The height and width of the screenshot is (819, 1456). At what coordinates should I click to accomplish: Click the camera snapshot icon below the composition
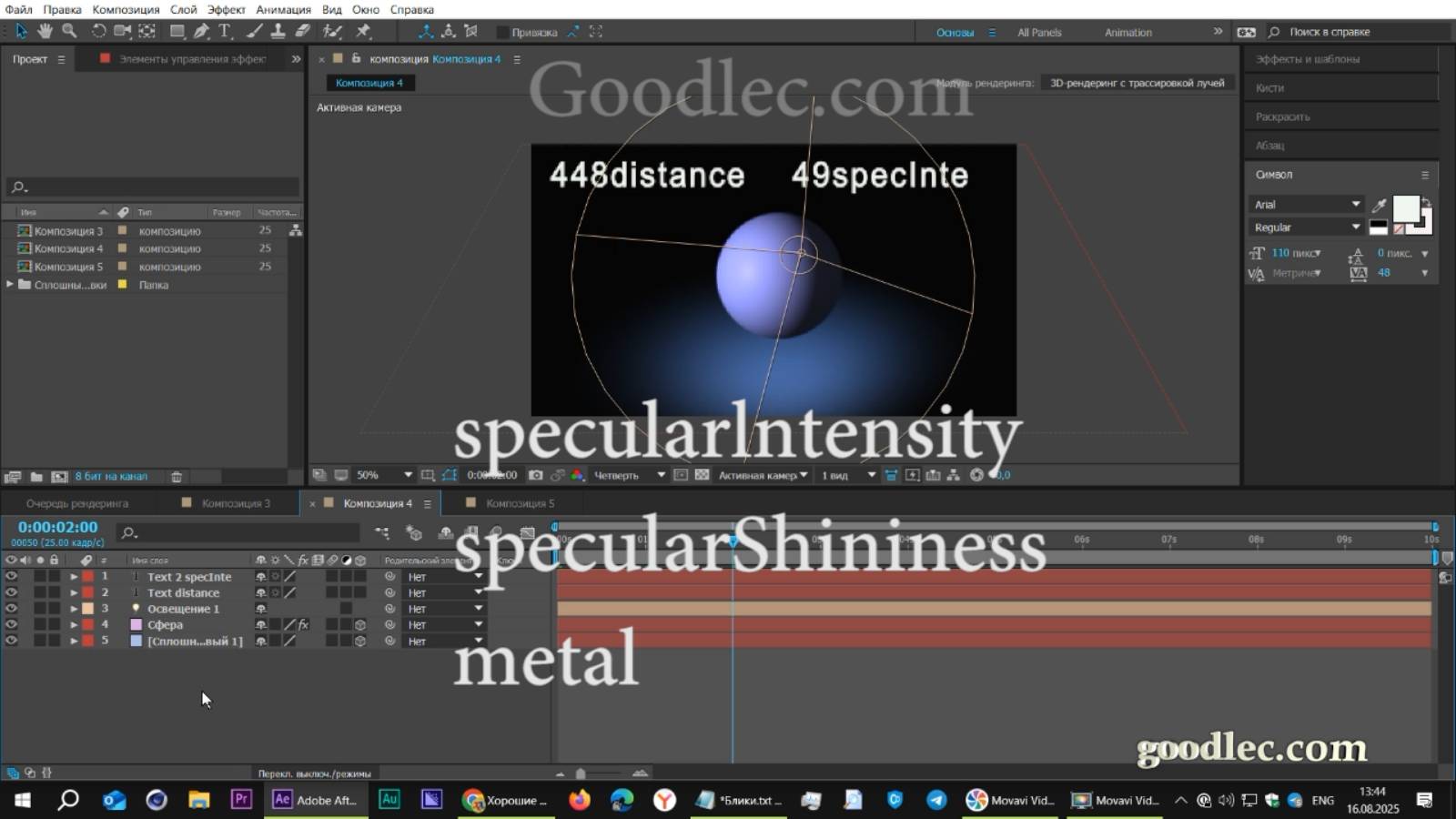coord(536,474)
